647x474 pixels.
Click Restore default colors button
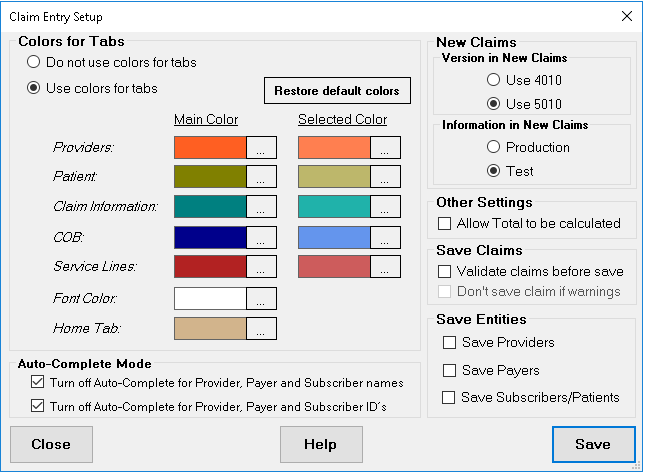(337, 90)
